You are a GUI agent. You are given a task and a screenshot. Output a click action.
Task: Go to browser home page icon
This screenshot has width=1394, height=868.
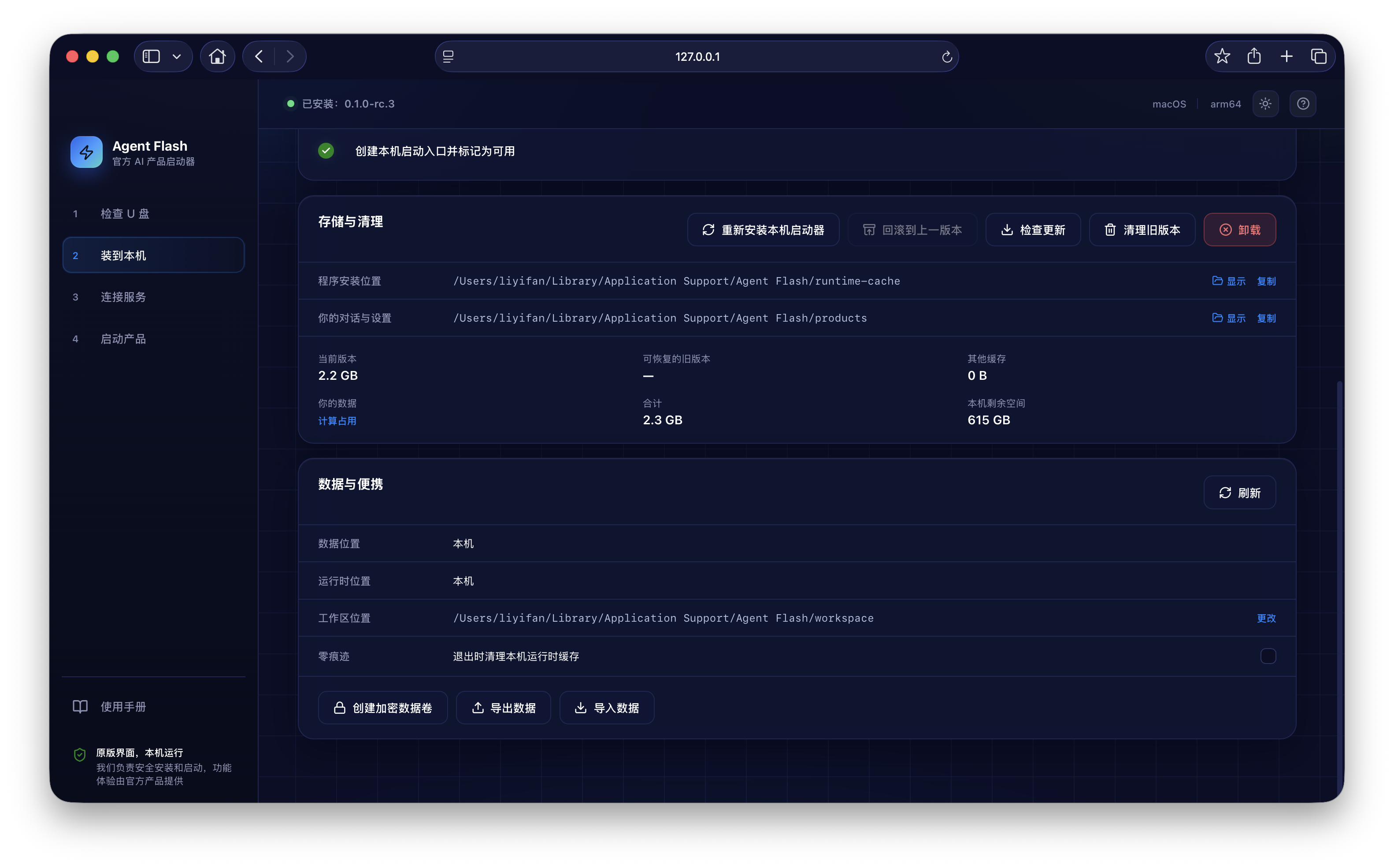tap(217, 56)
